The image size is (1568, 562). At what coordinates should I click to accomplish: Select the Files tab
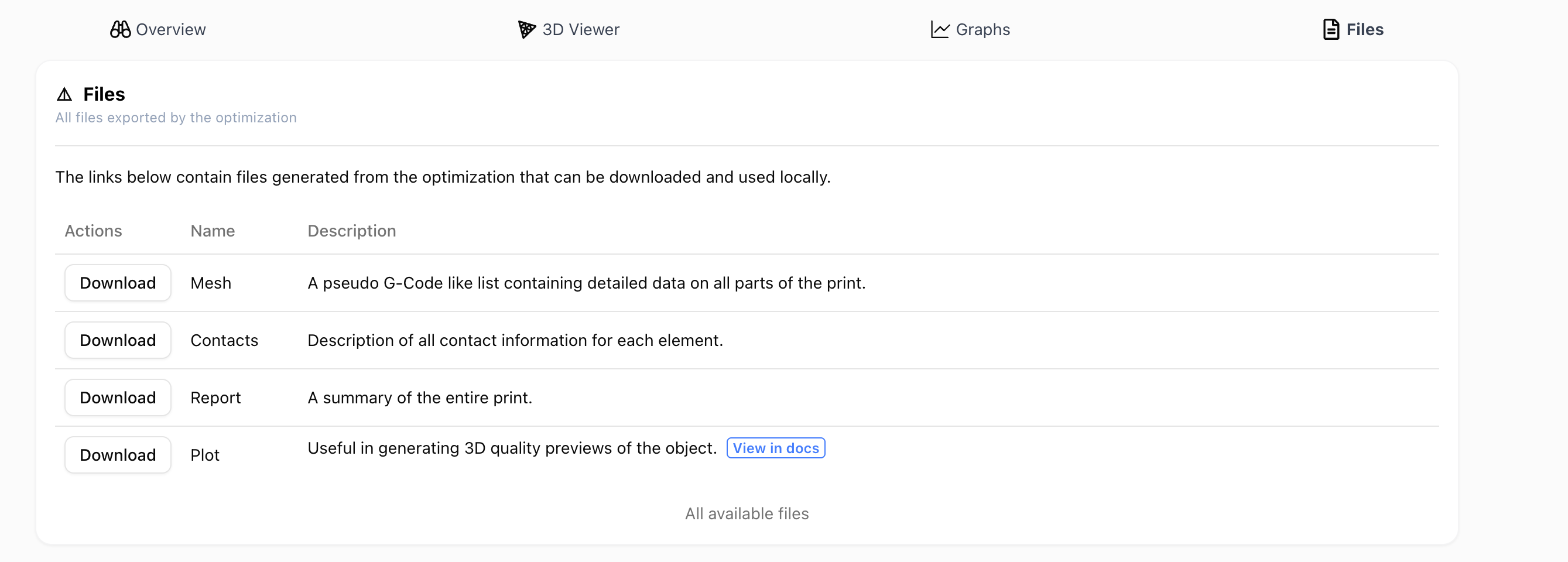pyautogui.click(x=1353, y=29)
